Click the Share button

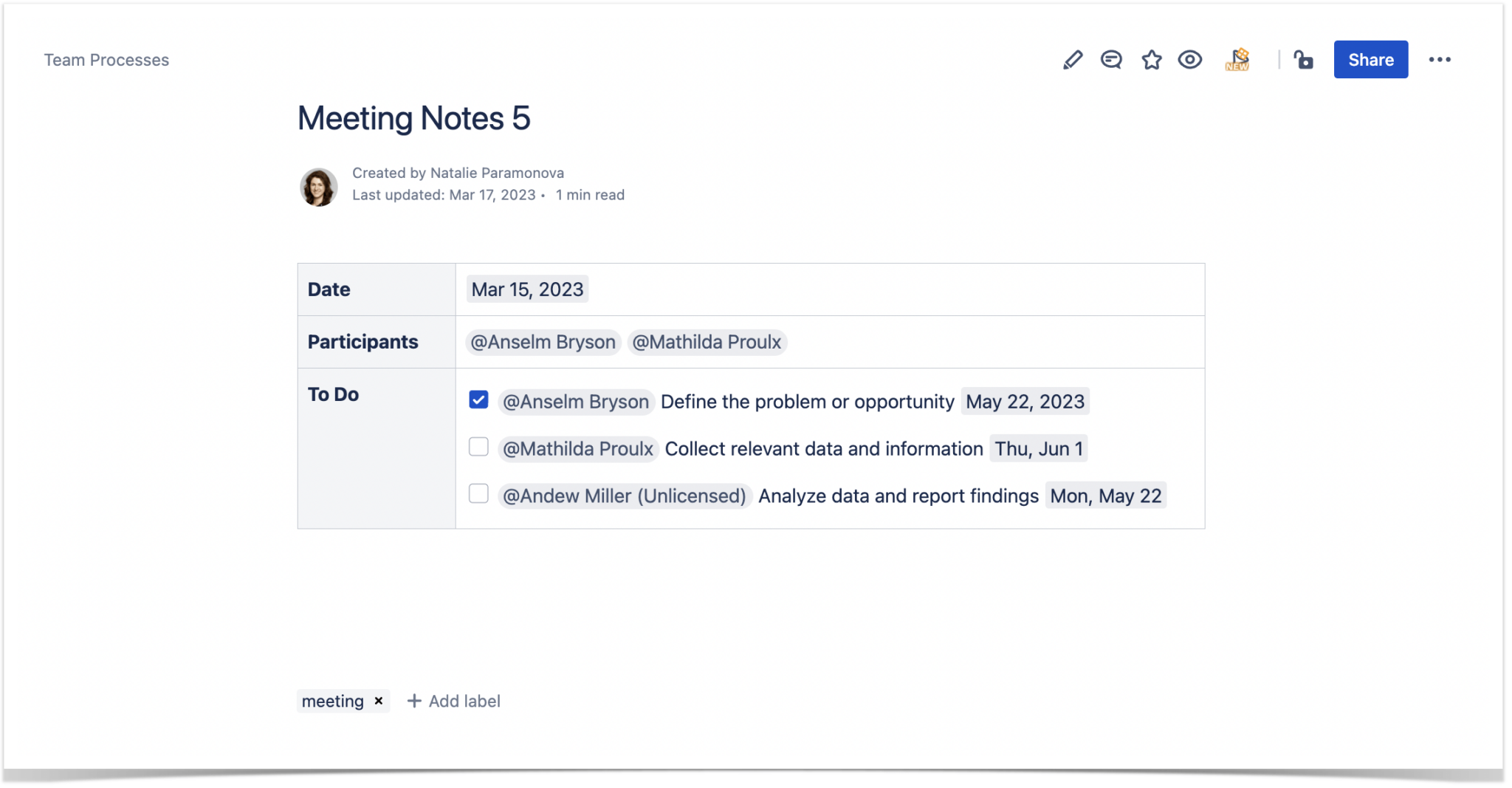1370,59
